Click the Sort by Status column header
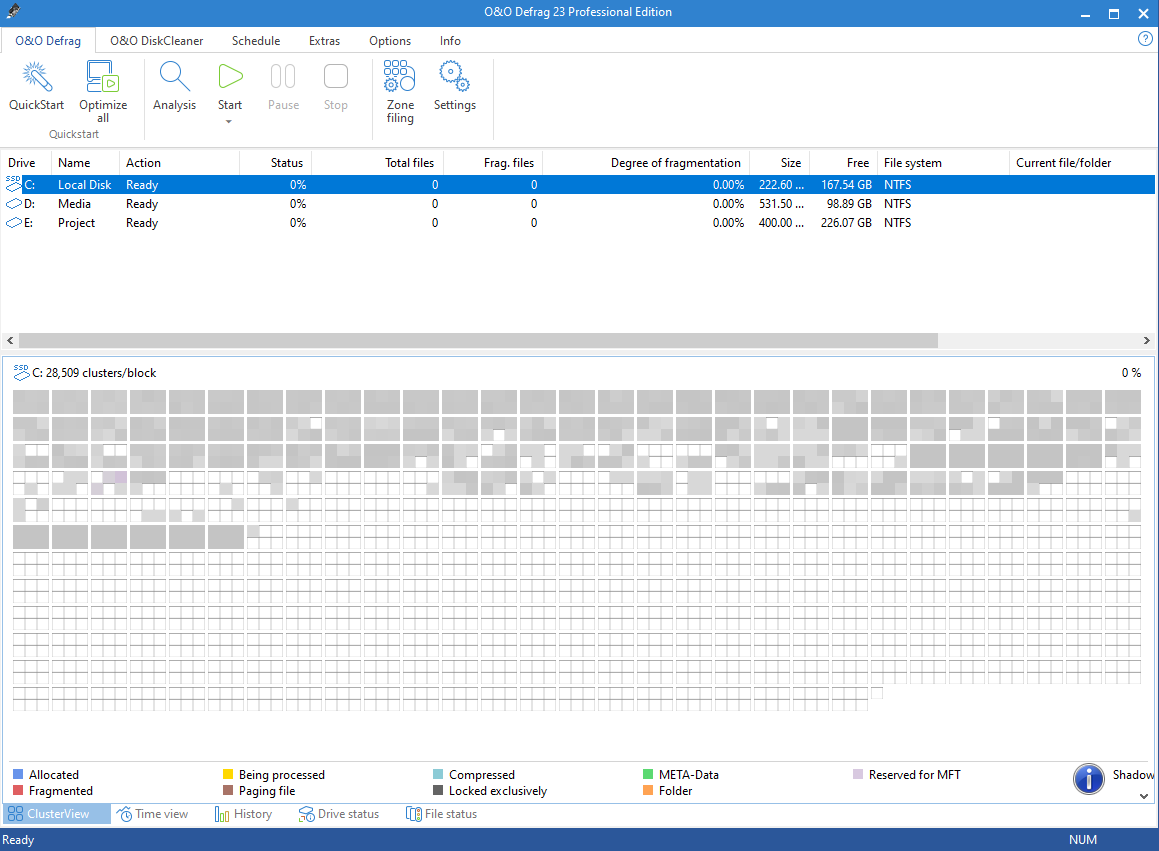Screen dimensions: 1159x851 tap(275, 163)
